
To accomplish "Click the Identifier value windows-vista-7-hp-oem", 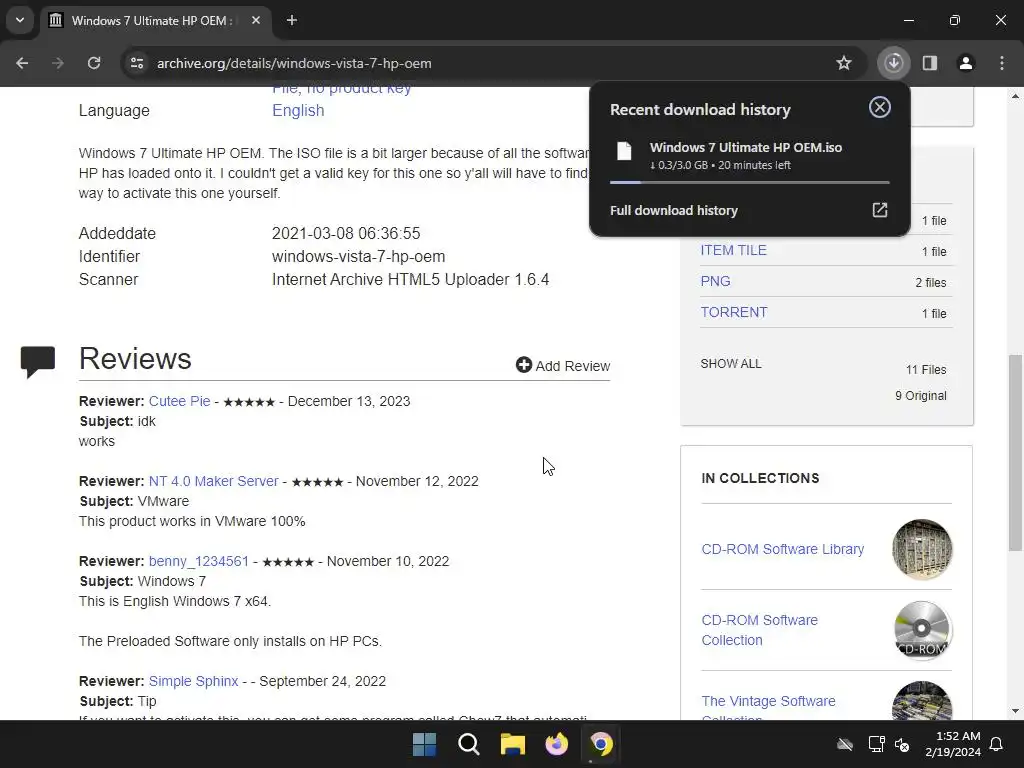I will tap(359, 257).
